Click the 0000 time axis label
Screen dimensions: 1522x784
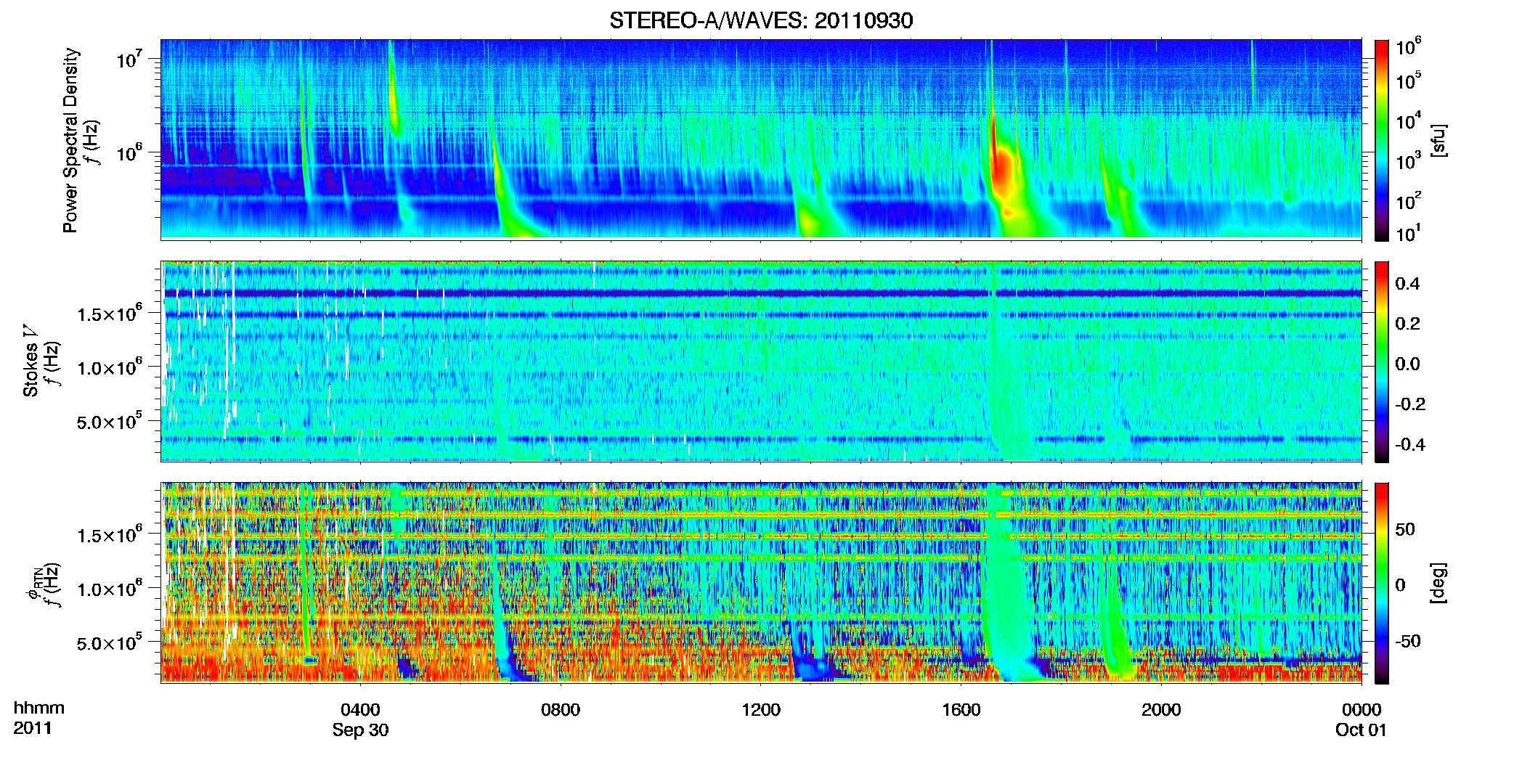1362,710
